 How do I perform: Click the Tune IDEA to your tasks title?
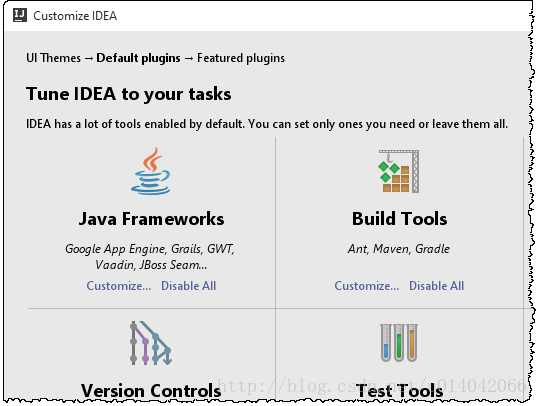[x=129, y=94]
